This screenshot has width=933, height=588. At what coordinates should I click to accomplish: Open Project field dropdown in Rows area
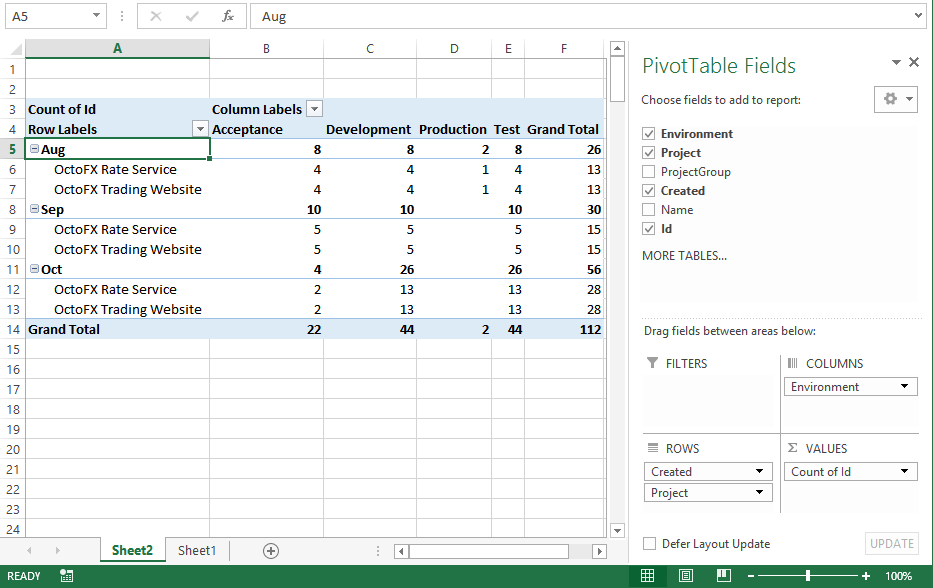click(759, 492)
